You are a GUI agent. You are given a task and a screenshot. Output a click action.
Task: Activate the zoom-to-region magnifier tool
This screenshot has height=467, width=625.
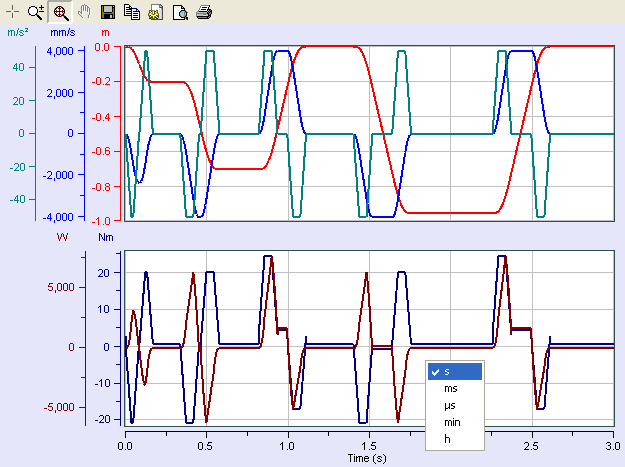pos(60,12)
